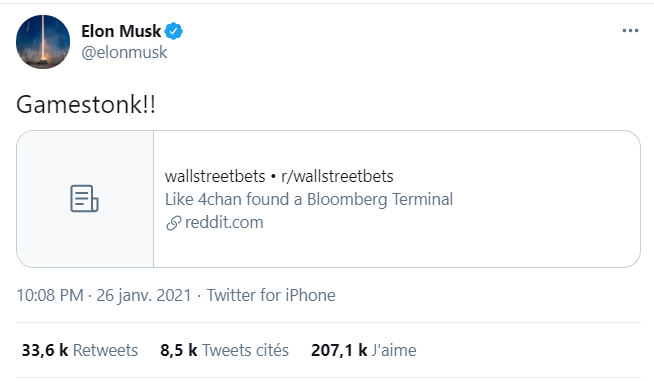This screenshot has height=381, width=654.
Task: Click the 207,1 k likes count number
Action: (x=339, y=350)
